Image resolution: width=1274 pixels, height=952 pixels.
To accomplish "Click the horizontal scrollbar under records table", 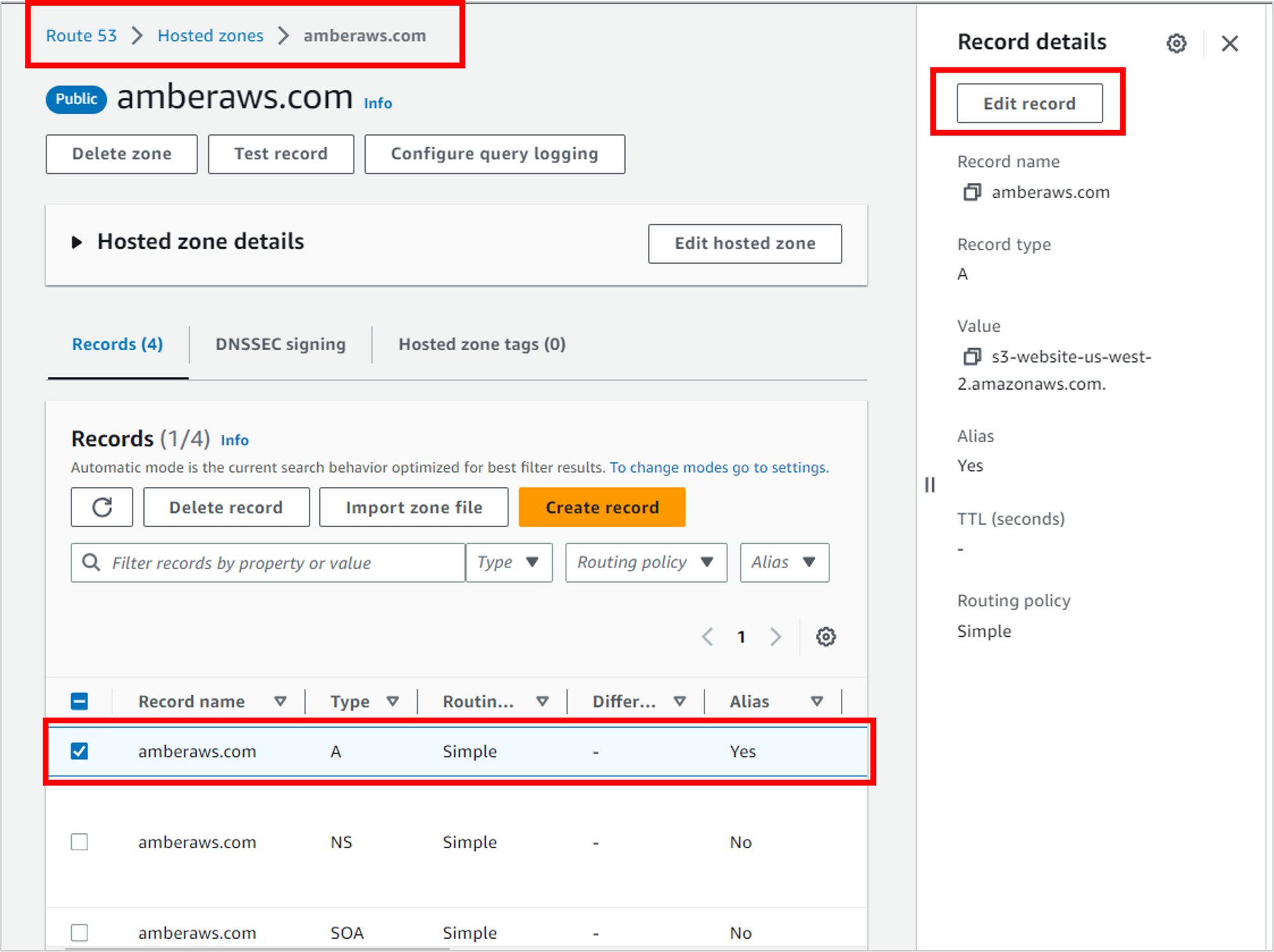I will point(257,948).
